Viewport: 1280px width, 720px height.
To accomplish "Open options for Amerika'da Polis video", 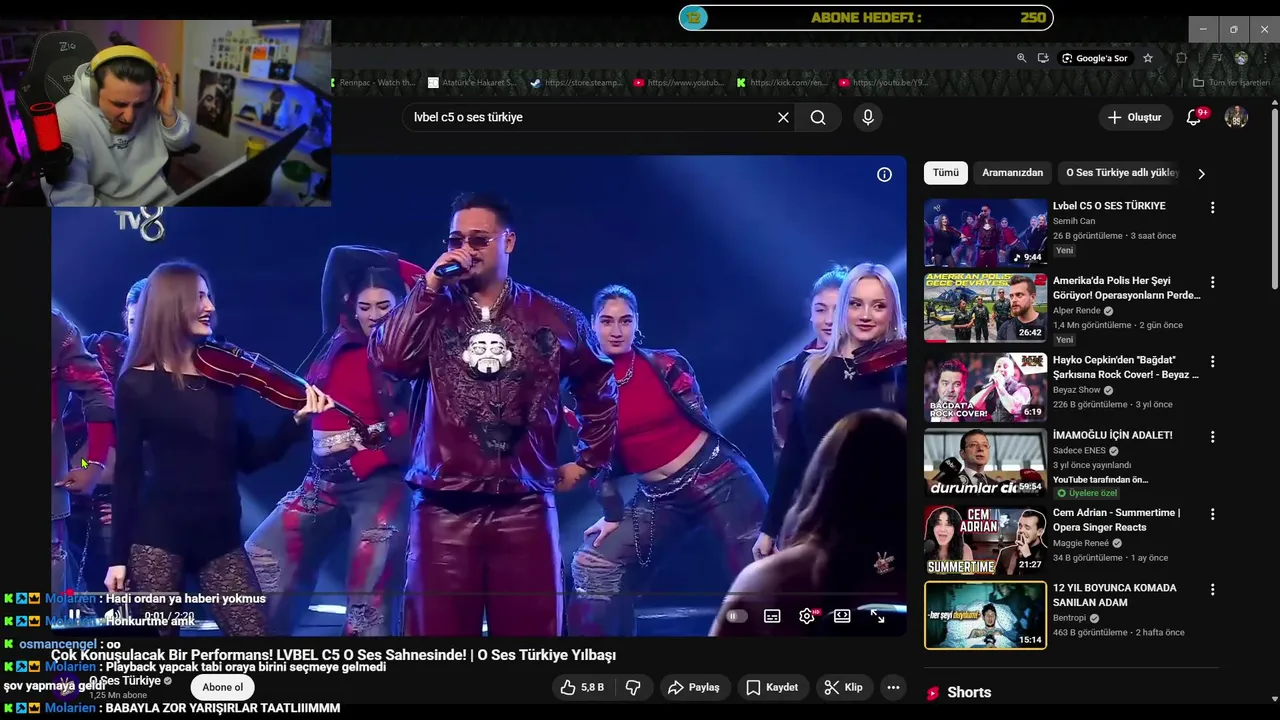I will (1212, 283).
